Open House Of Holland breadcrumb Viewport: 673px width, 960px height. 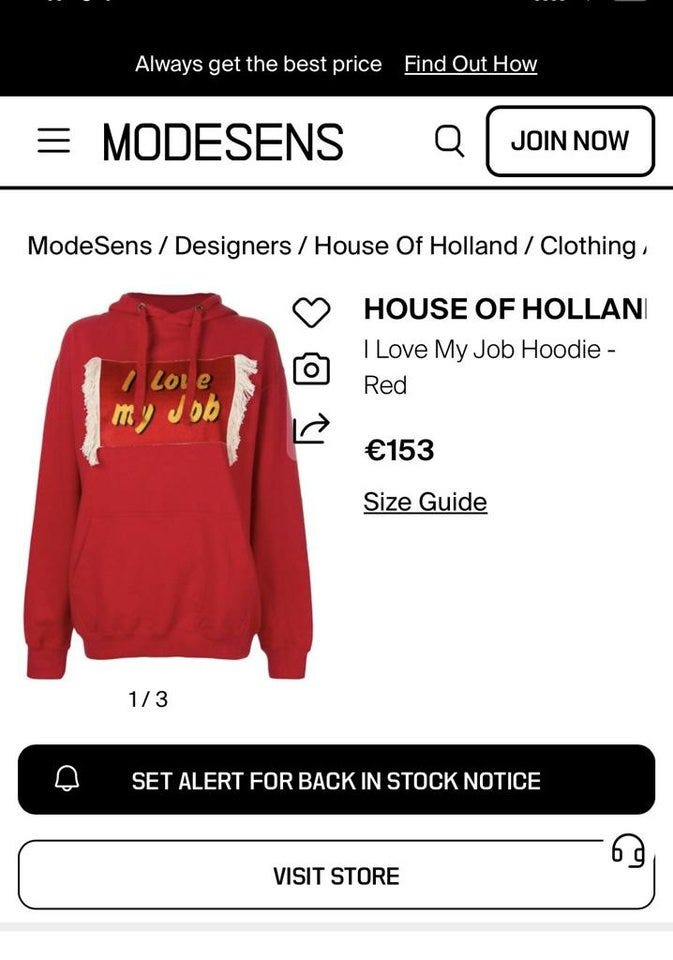[x=416, y=246]
